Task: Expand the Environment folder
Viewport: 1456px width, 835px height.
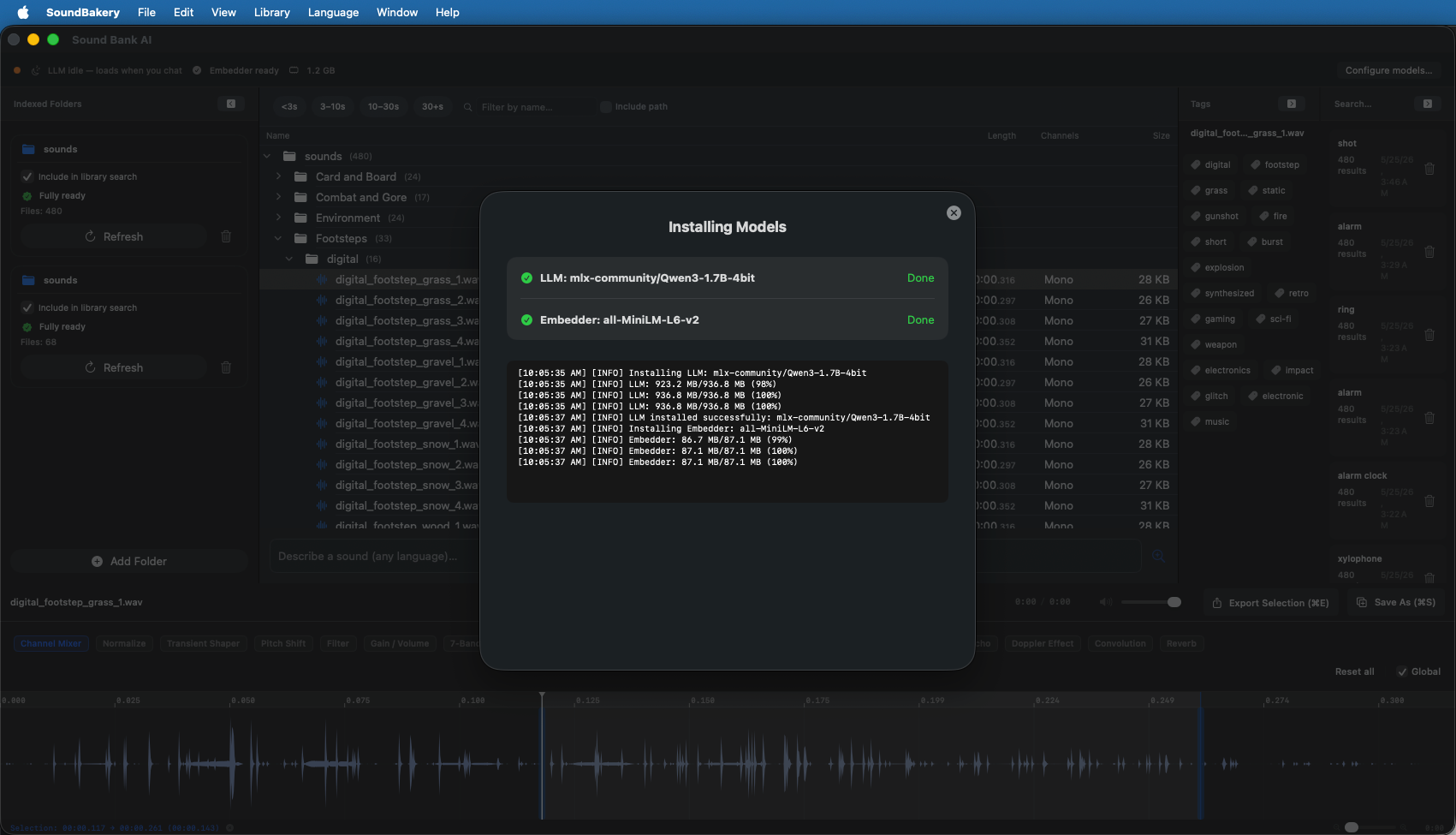Action: 278,218
